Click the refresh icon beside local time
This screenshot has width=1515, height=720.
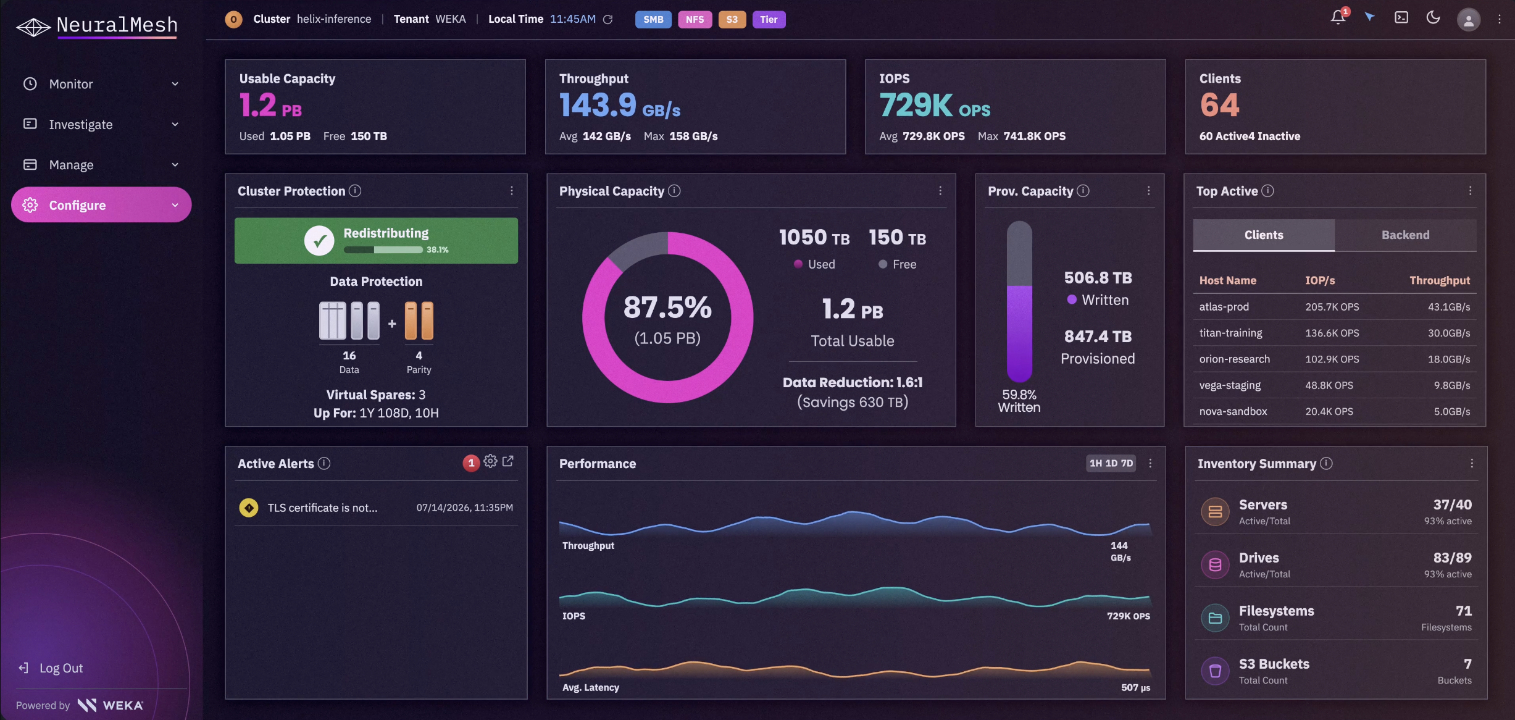click(607, 19)
